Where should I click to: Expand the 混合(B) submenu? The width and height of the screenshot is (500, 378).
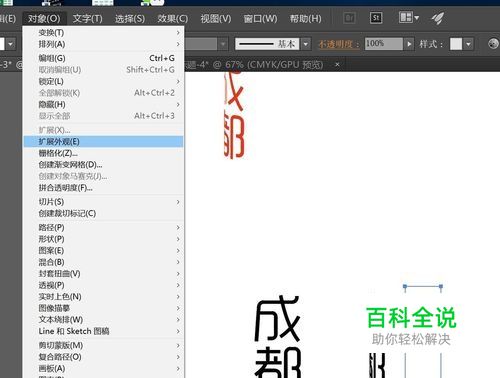(x=103, y=262)
